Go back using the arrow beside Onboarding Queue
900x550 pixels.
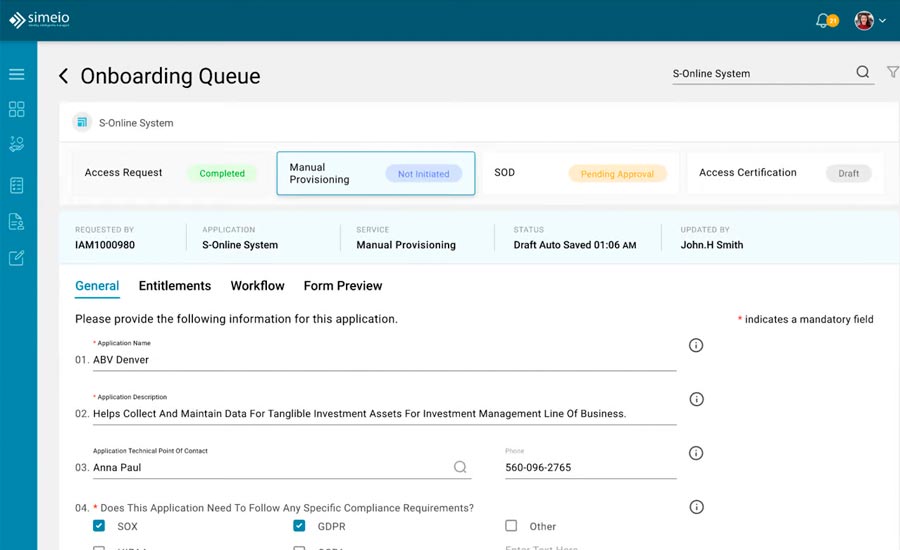[64, 76]
